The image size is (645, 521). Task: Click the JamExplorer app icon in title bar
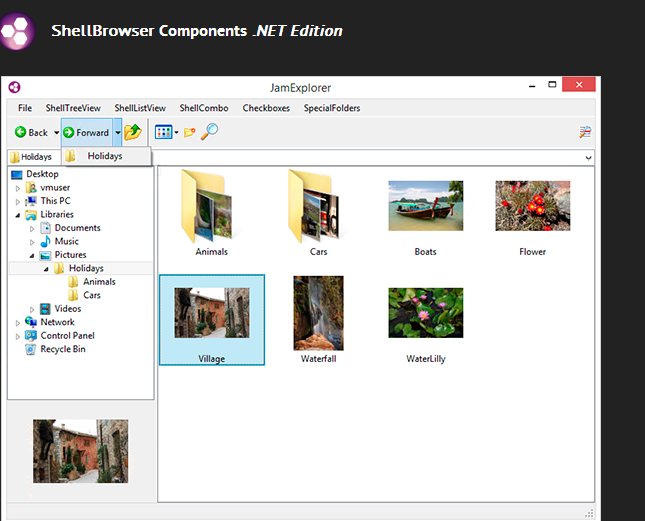pyautogui.click(x=14, y=87)
